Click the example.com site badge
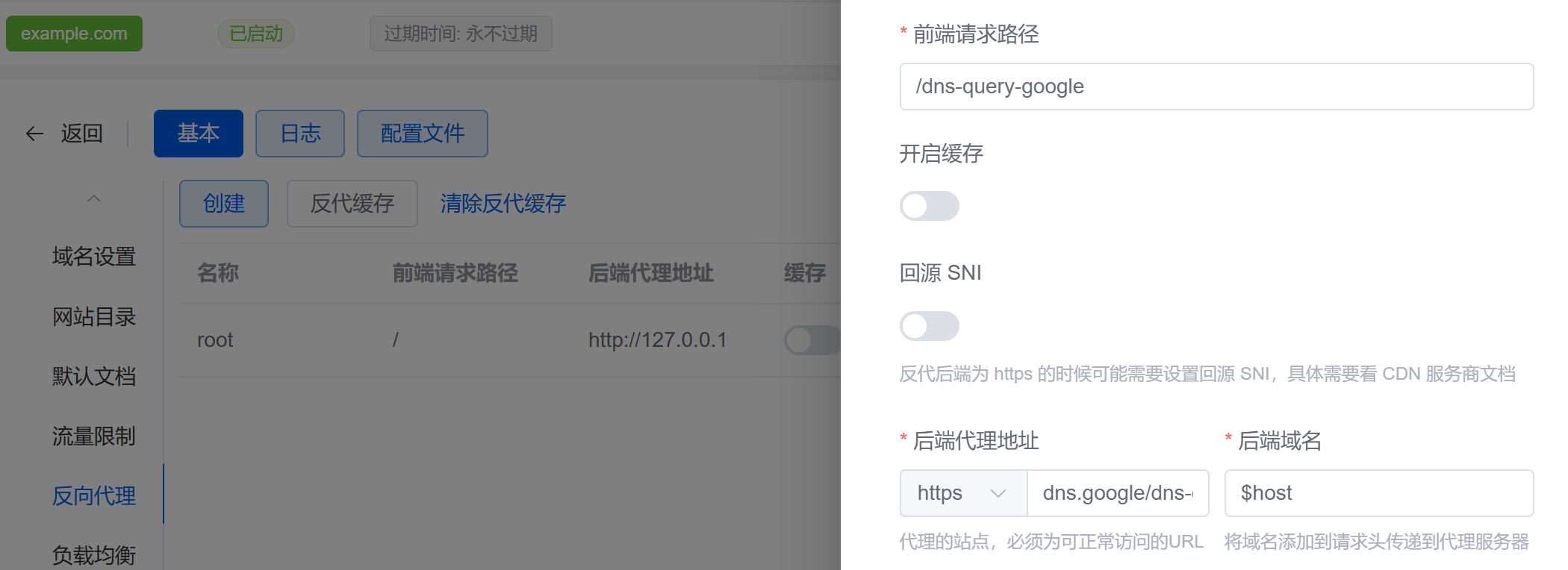The image size is (1568, 570). click(74, 34)
